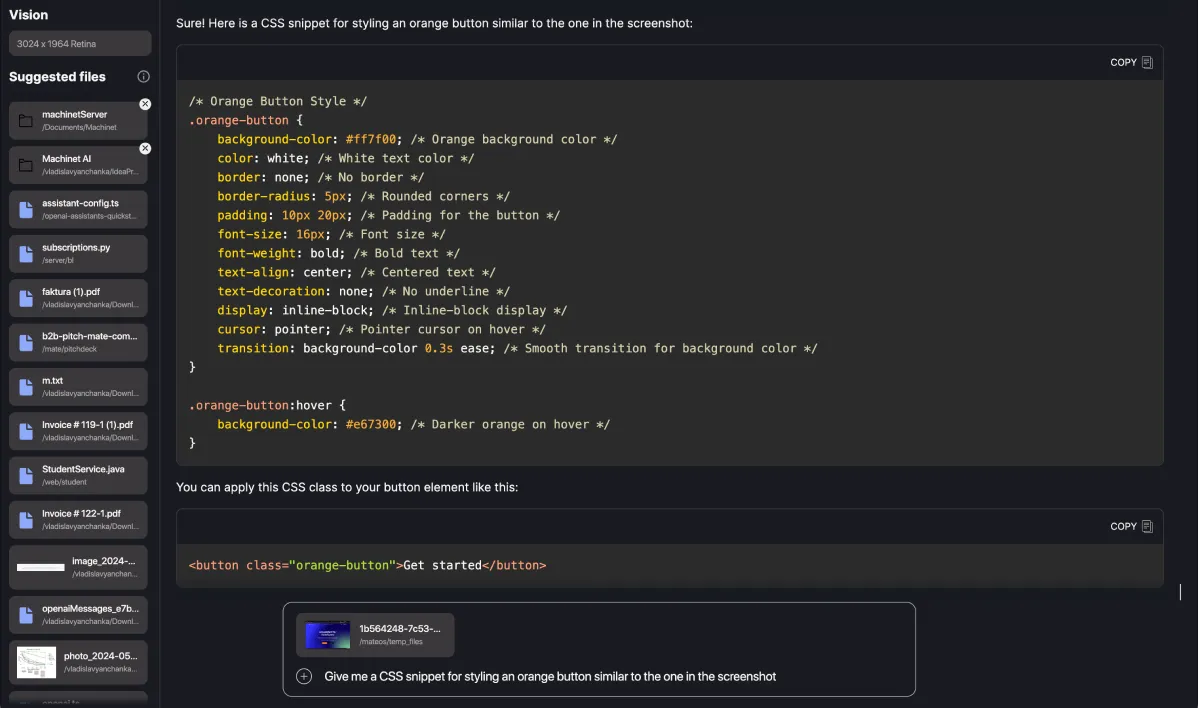Select the assistant-config.ts file icon

point(27,209)
